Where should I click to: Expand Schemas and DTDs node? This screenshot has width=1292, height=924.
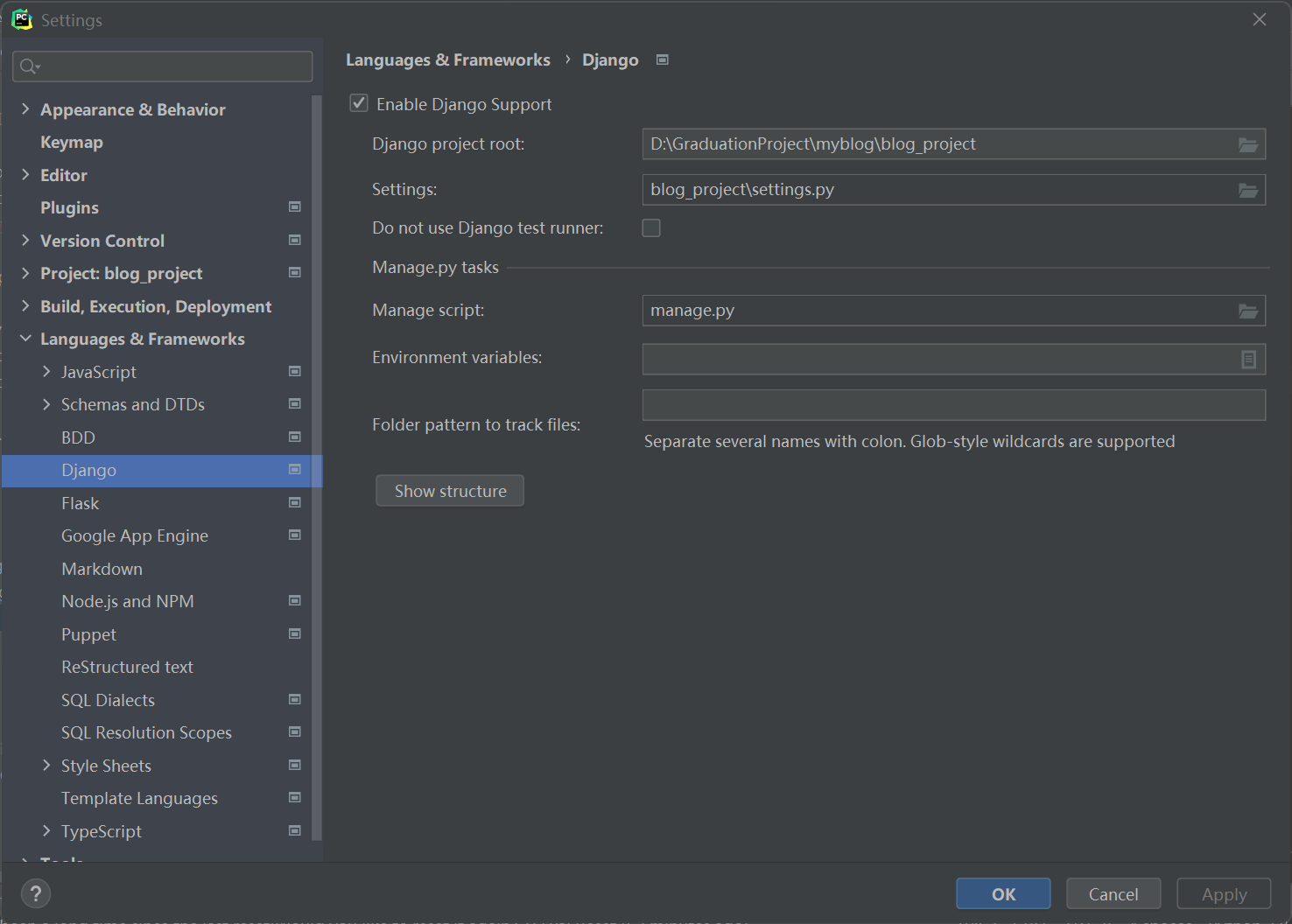pyautogui.click(x=46, y=404)
